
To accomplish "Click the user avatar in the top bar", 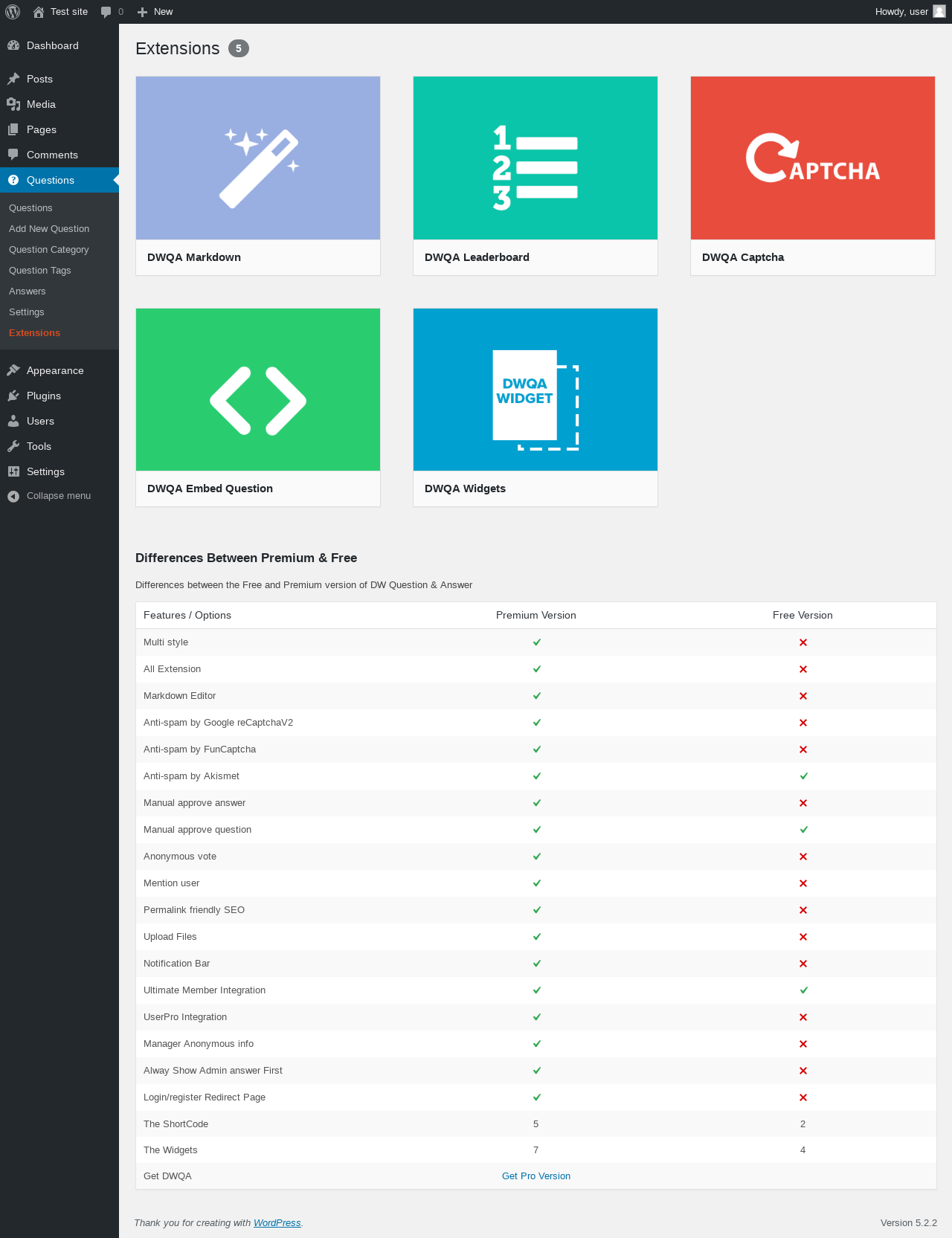I will pyautogui.click(x=939, y=11).
